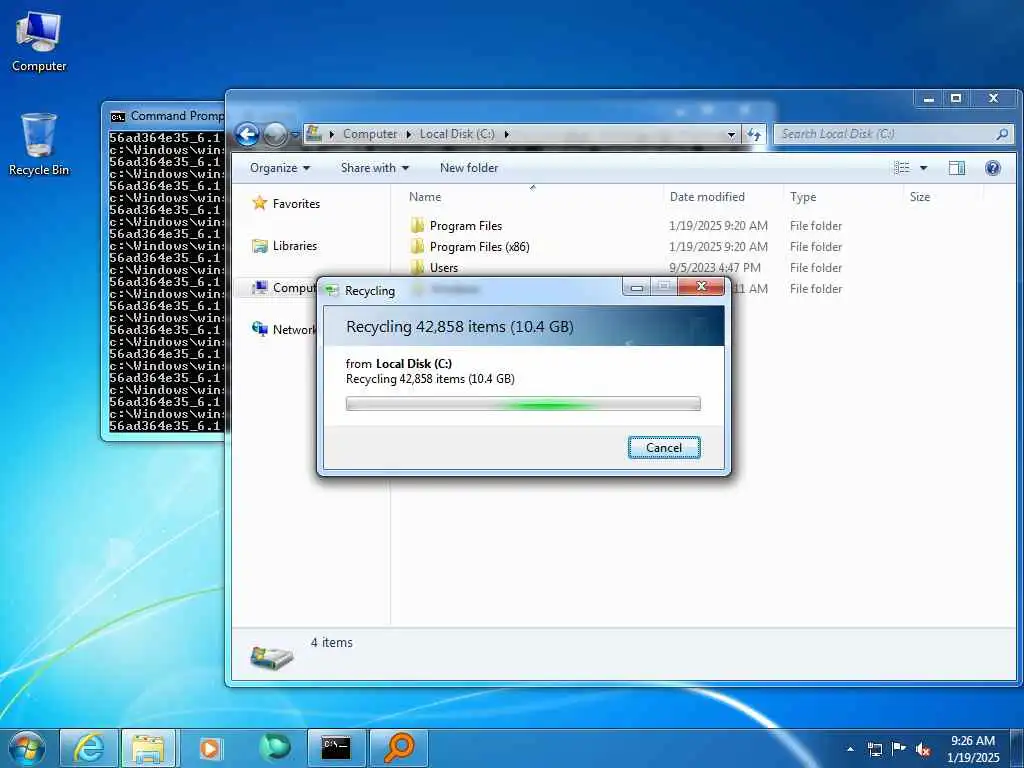
Task: Click the drive icon in details pane
Action: (x=272, y=658)
